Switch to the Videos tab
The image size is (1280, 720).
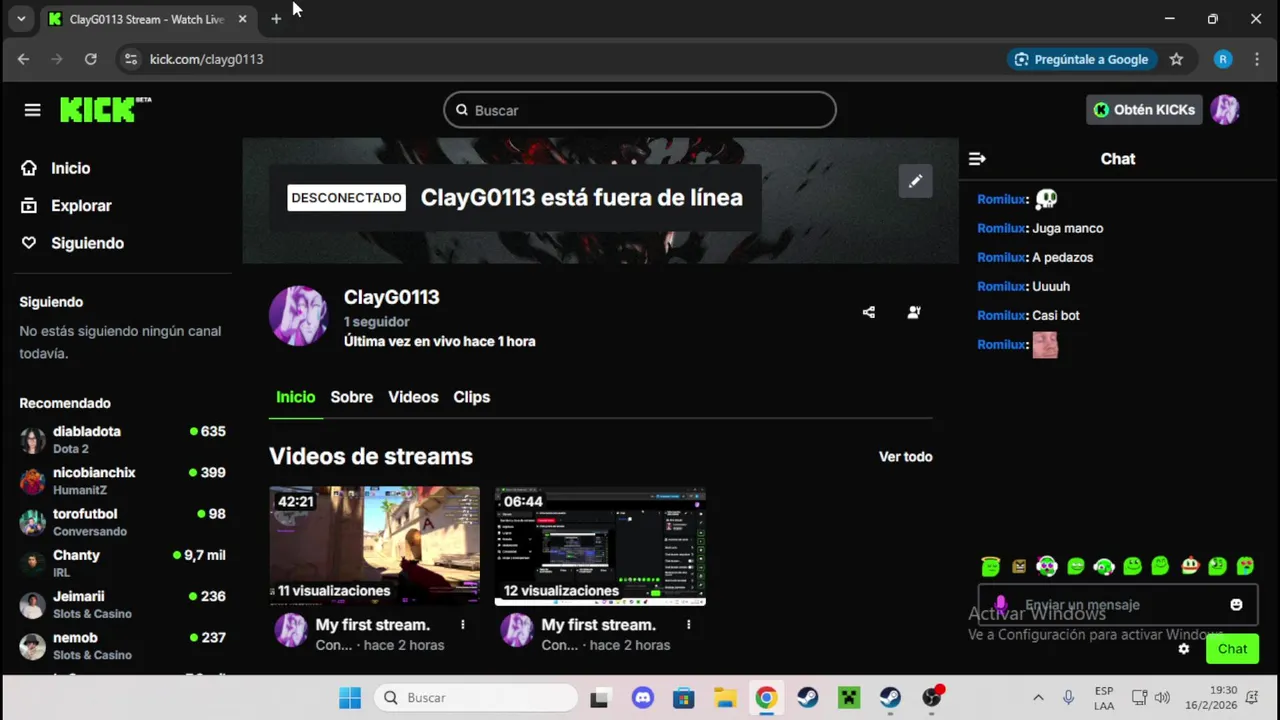point(413,397)
